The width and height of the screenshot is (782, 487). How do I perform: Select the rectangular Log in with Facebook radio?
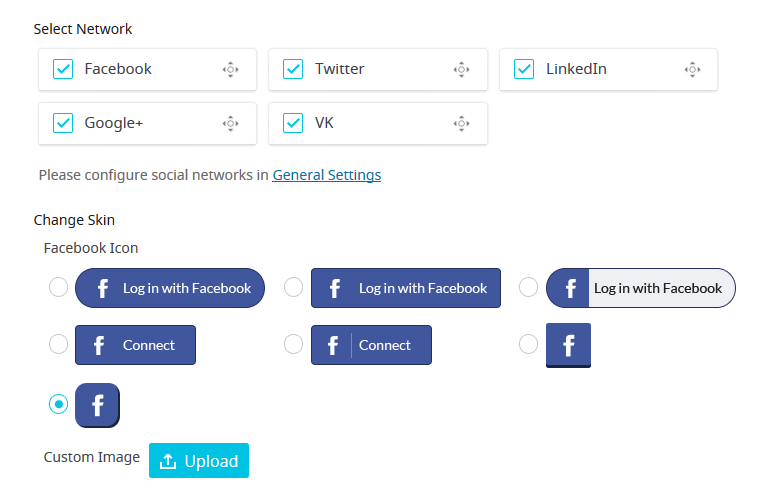click(293, 287)
